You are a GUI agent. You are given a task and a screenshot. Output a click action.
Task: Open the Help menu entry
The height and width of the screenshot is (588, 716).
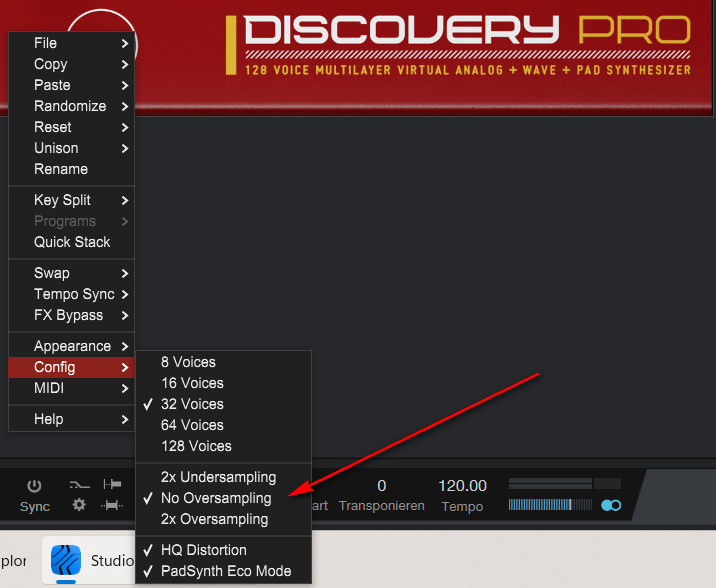72,420
